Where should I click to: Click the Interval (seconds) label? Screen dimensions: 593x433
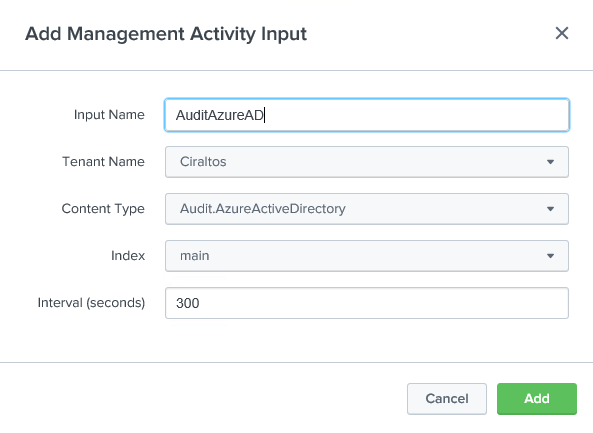[x=91, y=303]
